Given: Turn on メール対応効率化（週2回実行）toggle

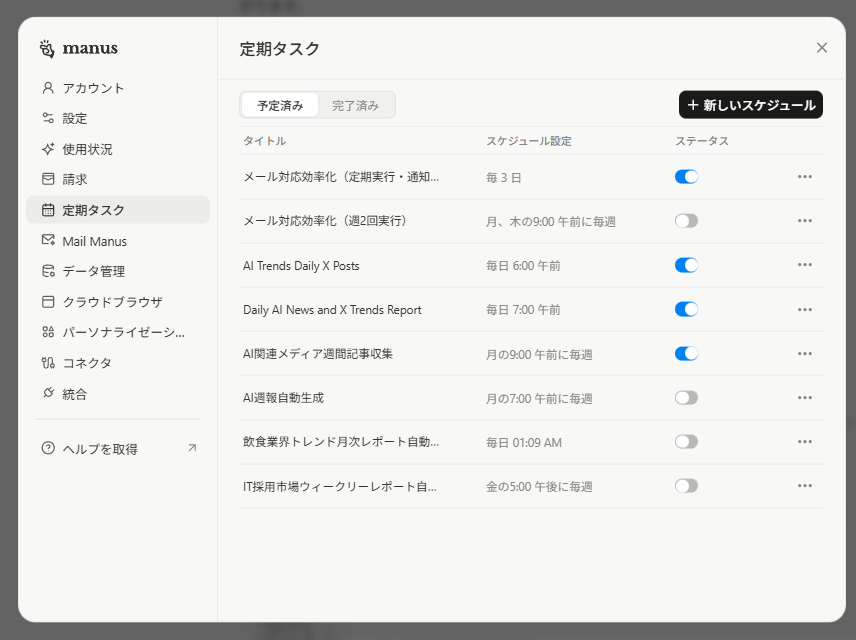Looking at the screenshot, I should pos(686,221).
